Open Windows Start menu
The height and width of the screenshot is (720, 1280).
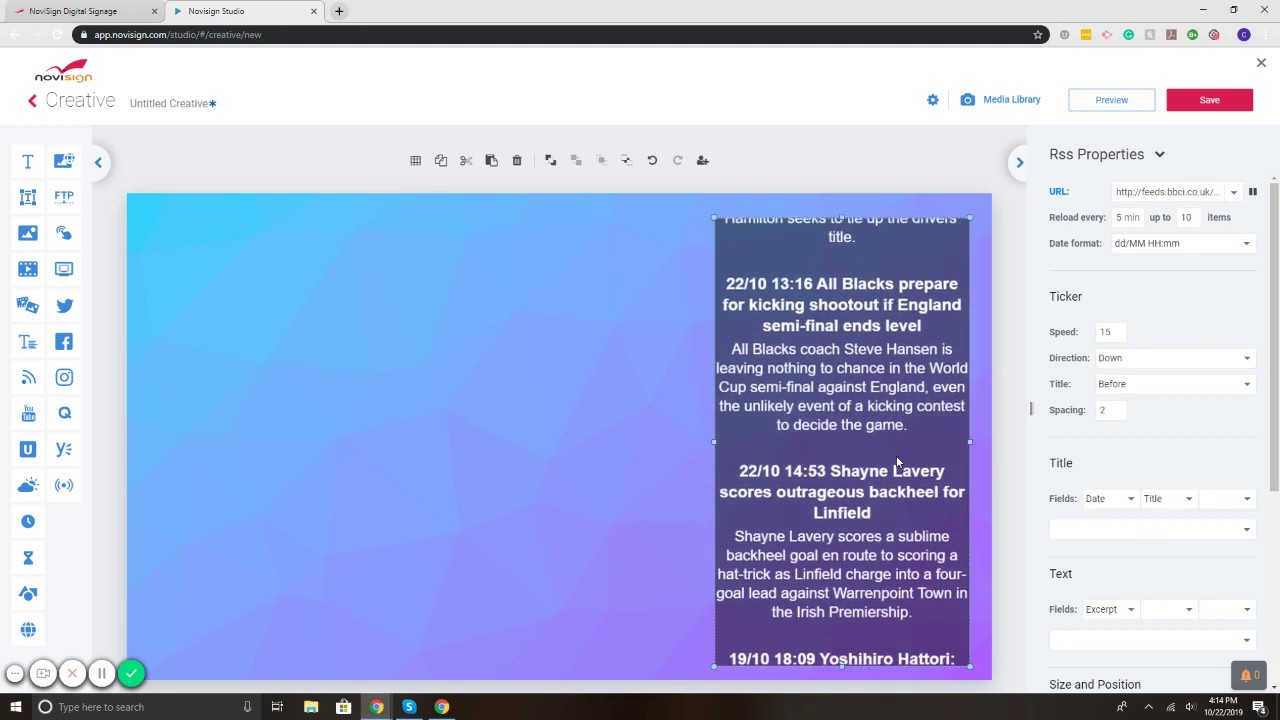tap(15, 707)
